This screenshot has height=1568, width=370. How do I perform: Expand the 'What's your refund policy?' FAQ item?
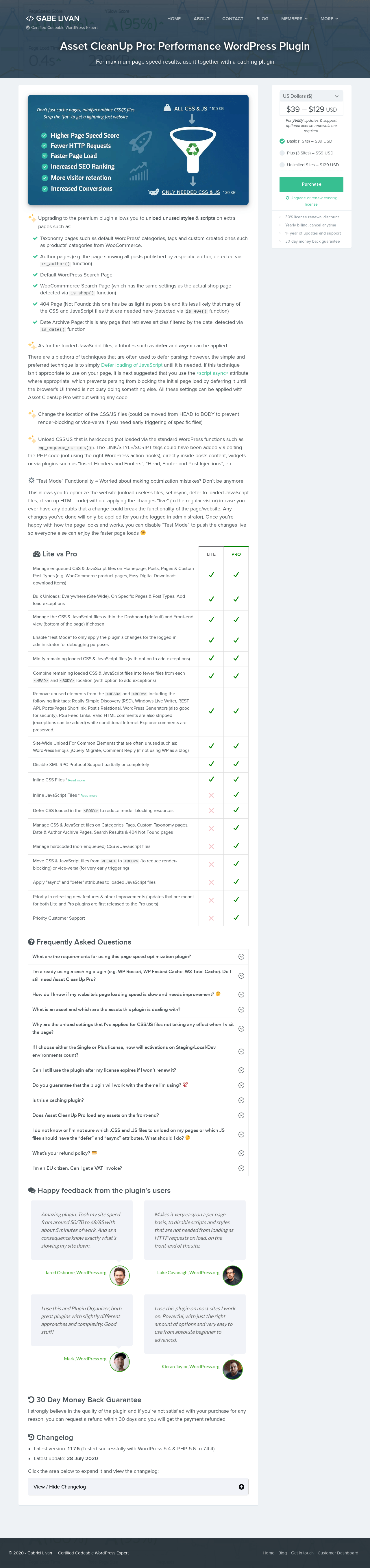138,1153
